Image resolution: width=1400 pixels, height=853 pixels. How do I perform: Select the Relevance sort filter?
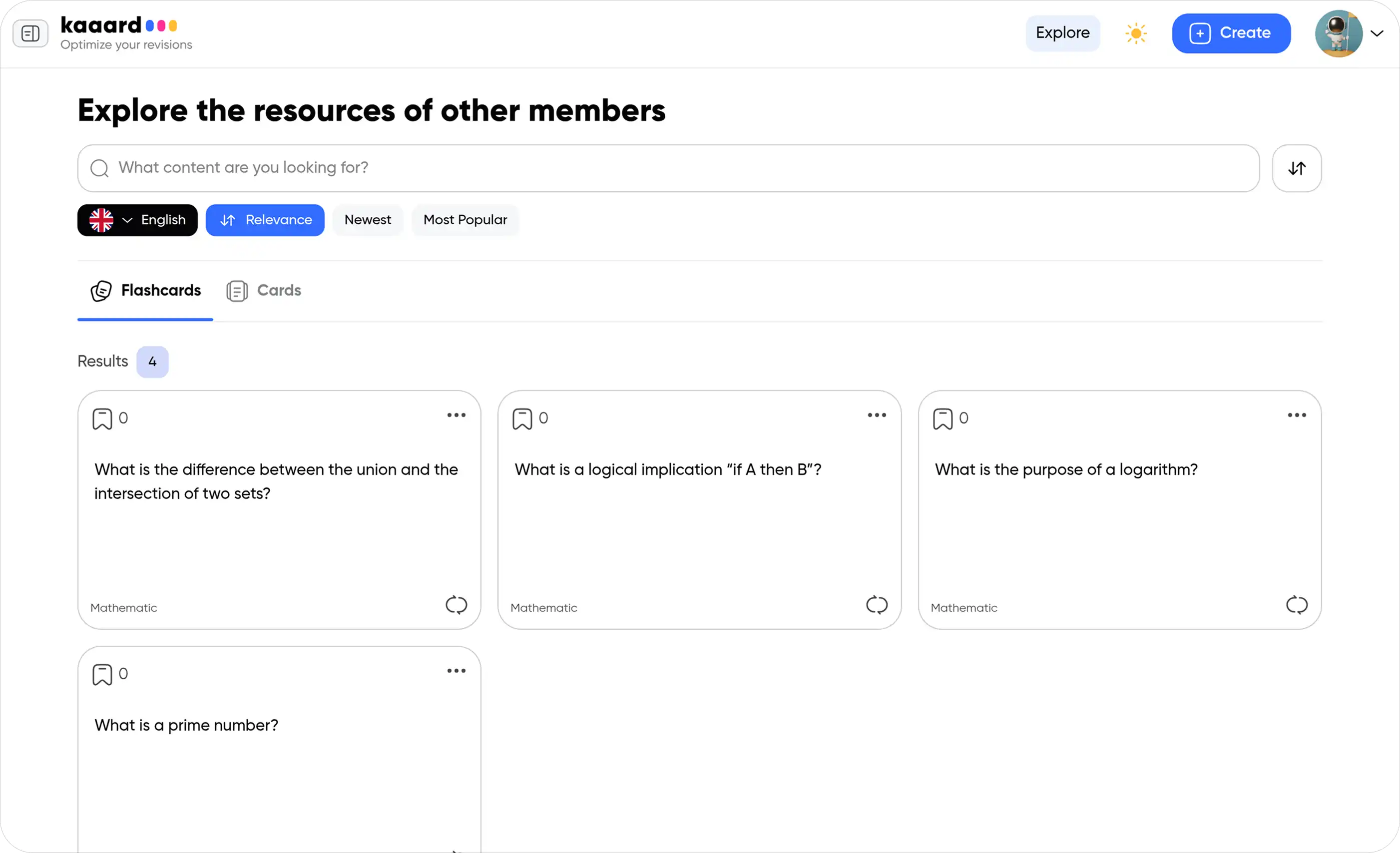coord(265,220)
